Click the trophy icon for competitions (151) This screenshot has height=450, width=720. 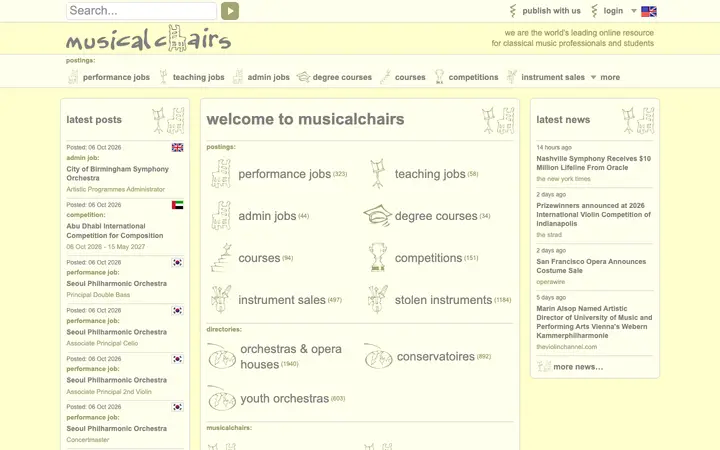coord(377,257)
